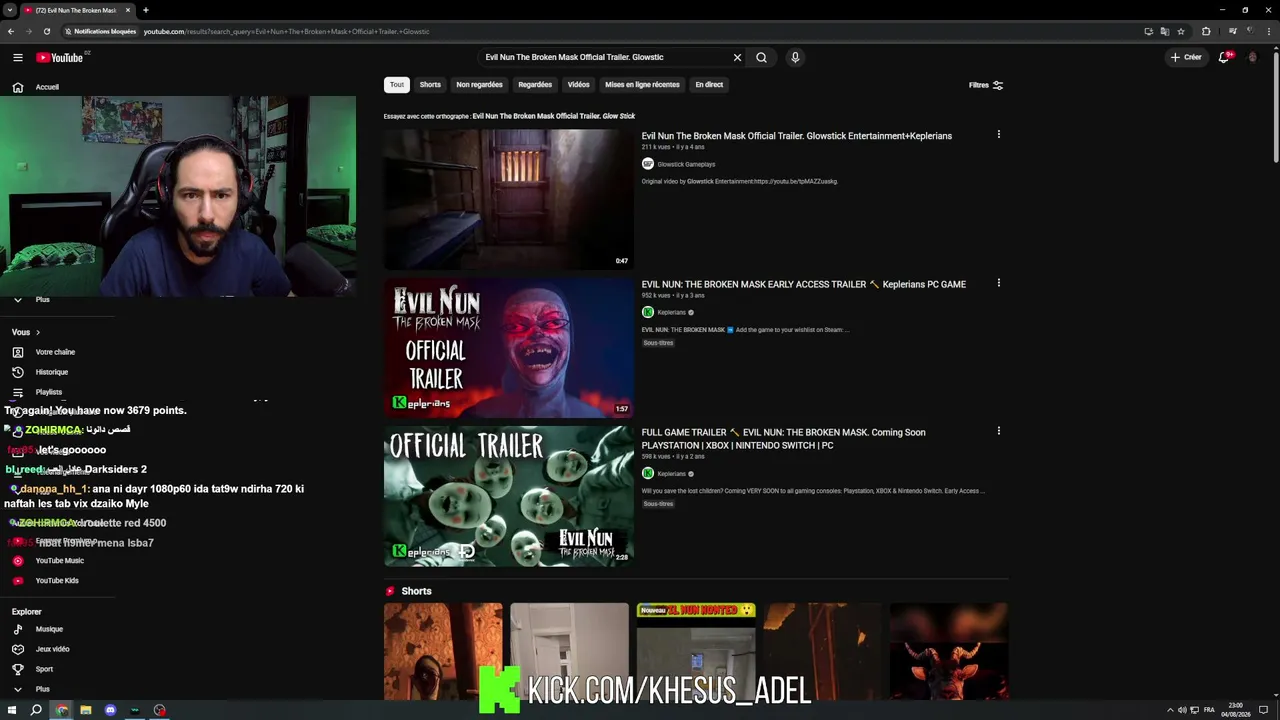Click the Créer button
The image size is (1280, 720).
(1186, 58)
